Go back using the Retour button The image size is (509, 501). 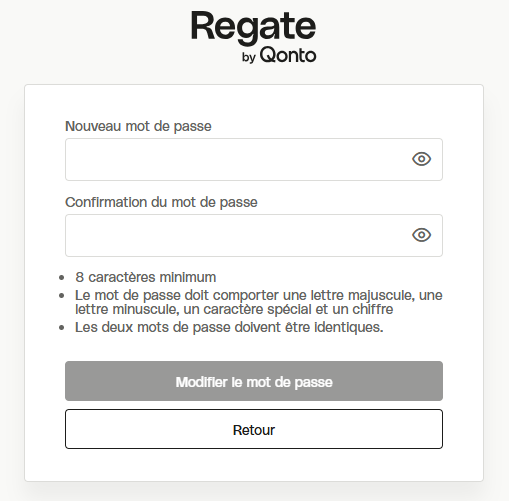coord(254,429)
